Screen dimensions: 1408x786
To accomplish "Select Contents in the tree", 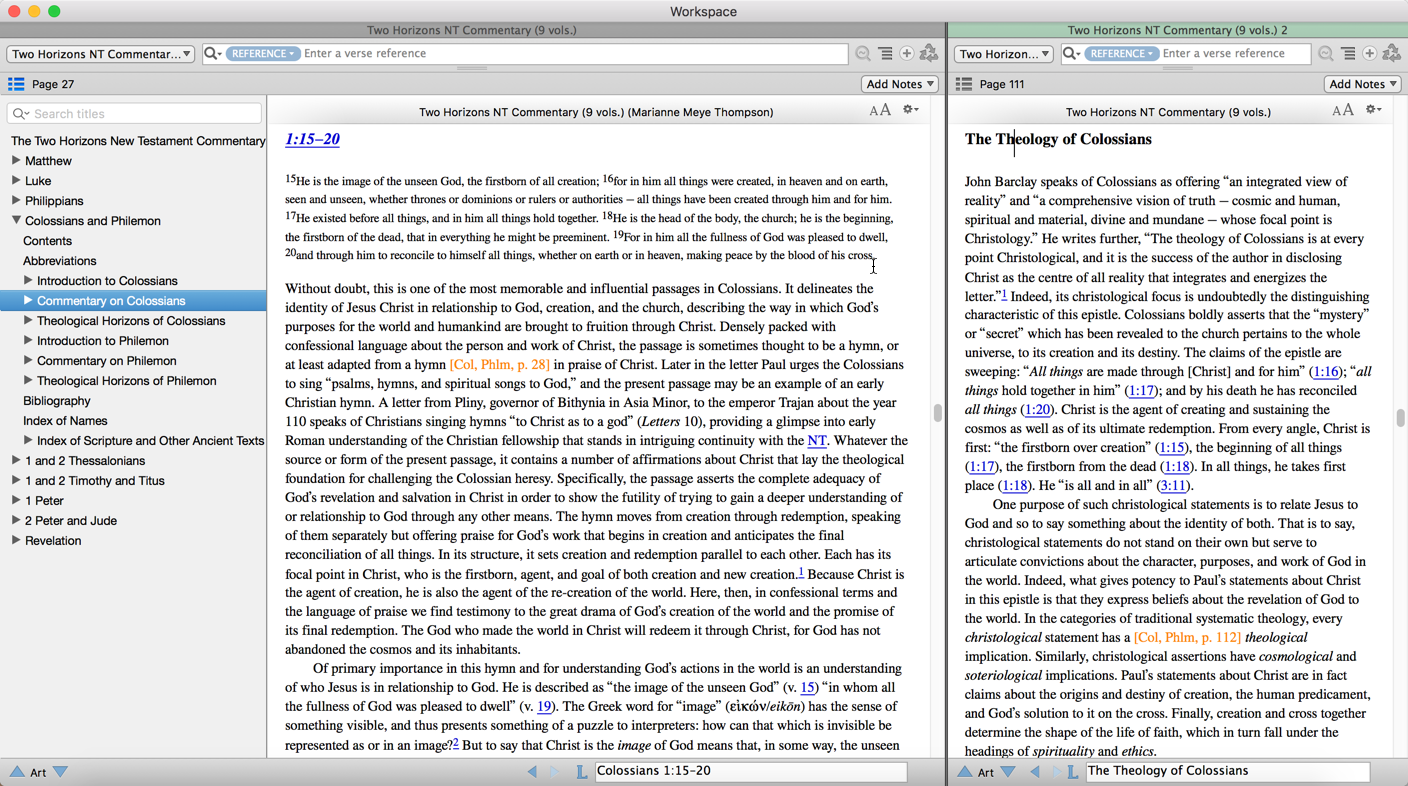I will pyautogui.click(x=47, y=241).
